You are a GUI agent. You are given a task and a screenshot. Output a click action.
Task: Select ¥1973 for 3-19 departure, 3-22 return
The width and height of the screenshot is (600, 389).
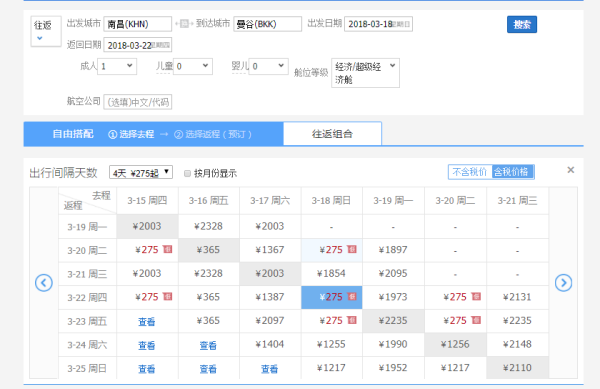393,297
